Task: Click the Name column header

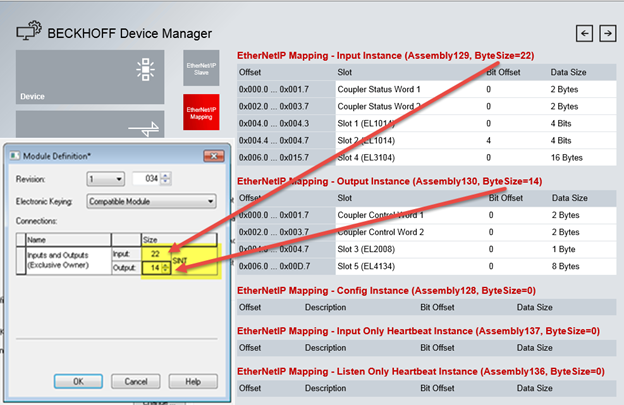Action: click(68, 239)
